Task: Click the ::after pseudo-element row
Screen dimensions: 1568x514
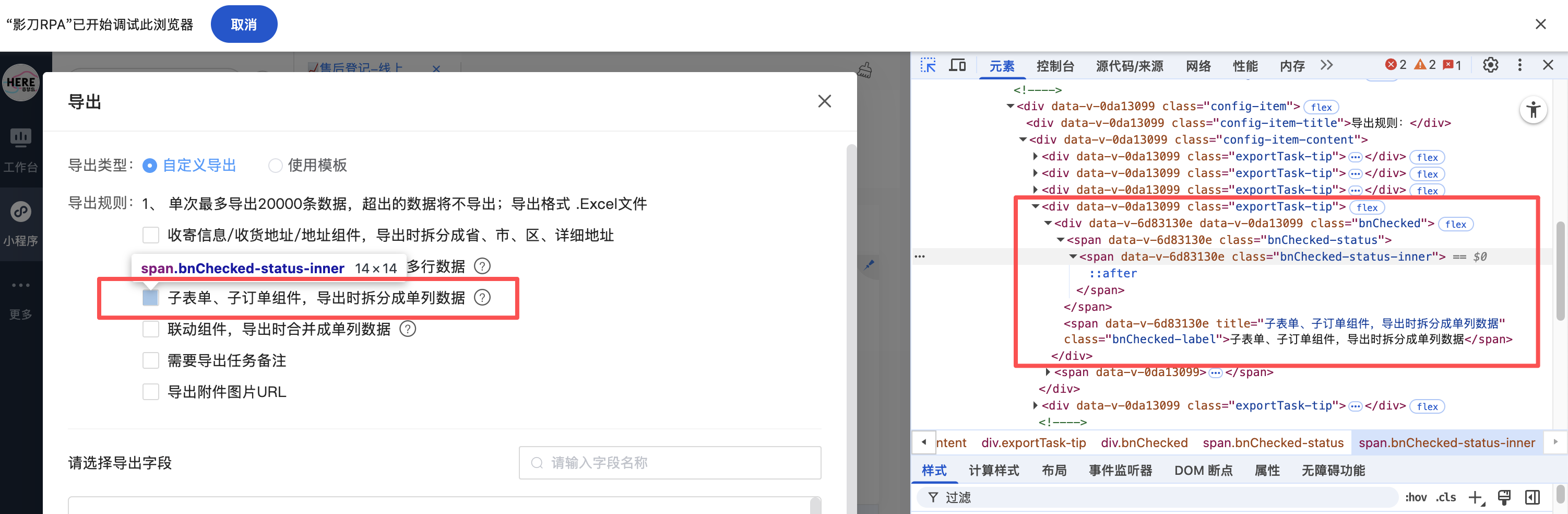Action: pos(1113,274)
